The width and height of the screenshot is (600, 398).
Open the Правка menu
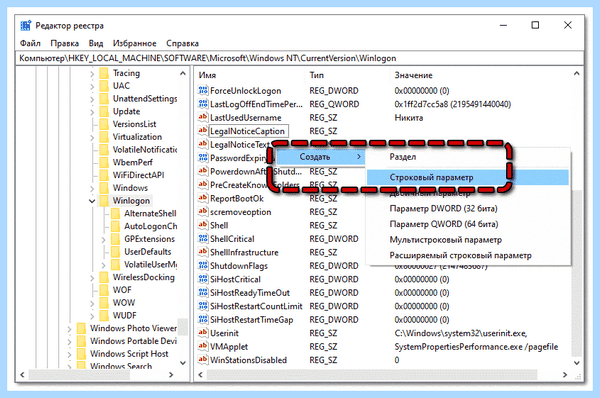coord(65,43)
